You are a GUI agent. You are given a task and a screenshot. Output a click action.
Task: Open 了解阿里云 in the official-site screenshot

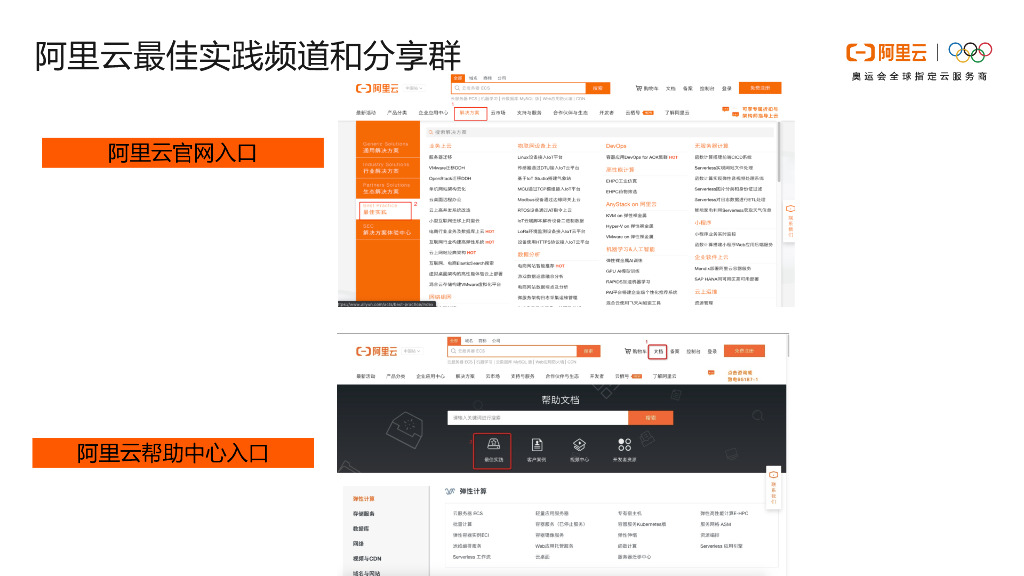(x=677, y=113)
